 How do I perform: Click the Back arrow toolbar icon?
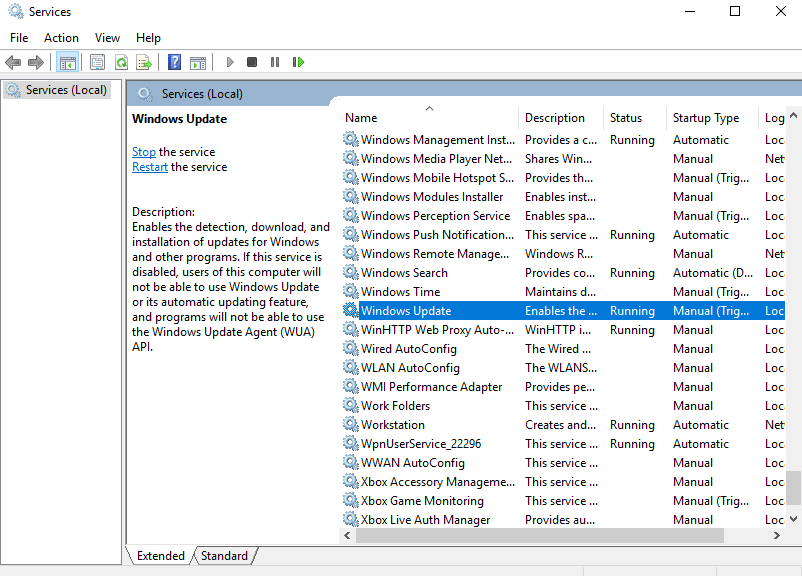click(x=13, y=62)
